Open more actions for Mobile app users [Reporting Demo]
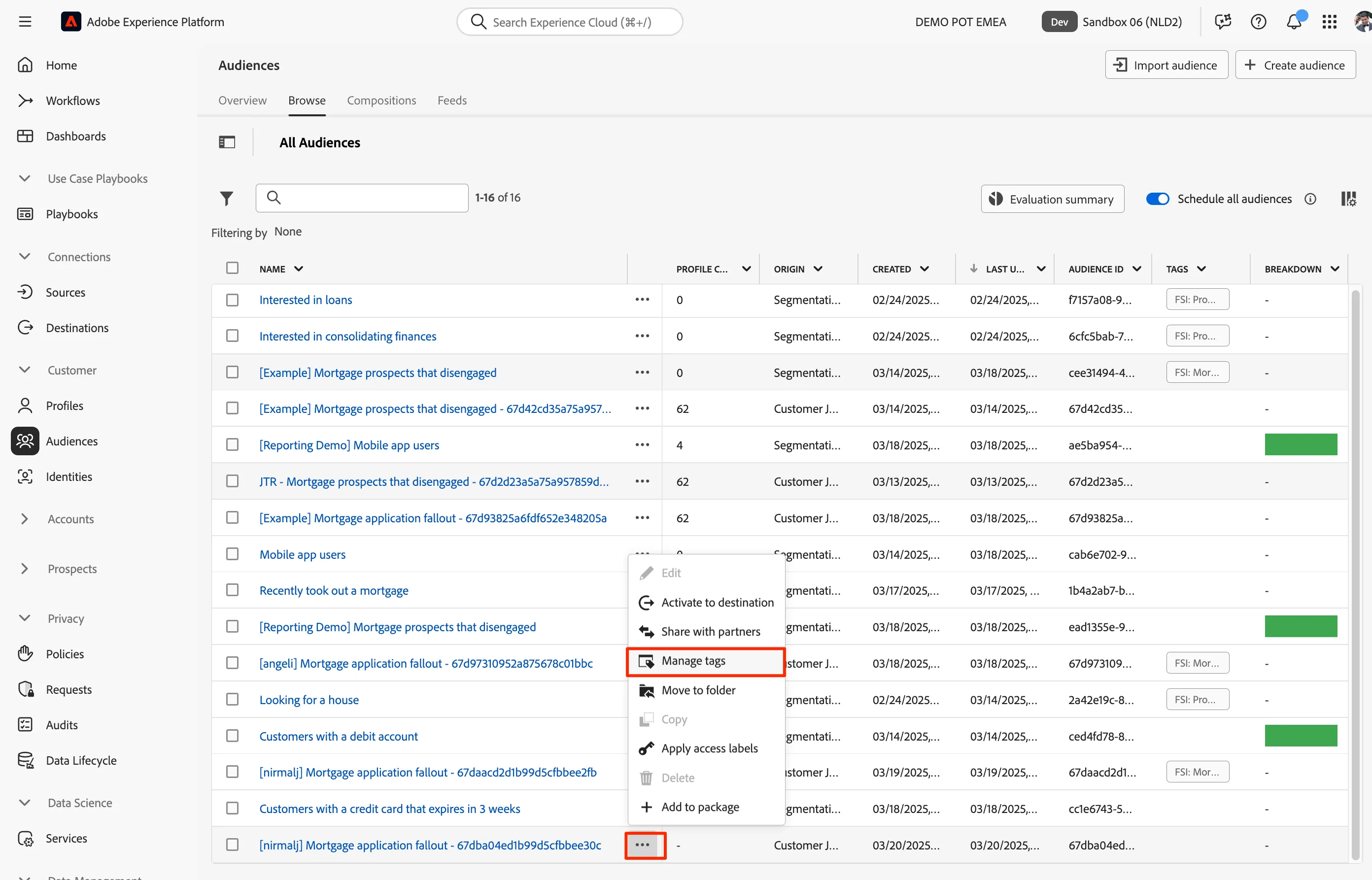This screenshot has width=1372, height=880. [x=642, y=444]
